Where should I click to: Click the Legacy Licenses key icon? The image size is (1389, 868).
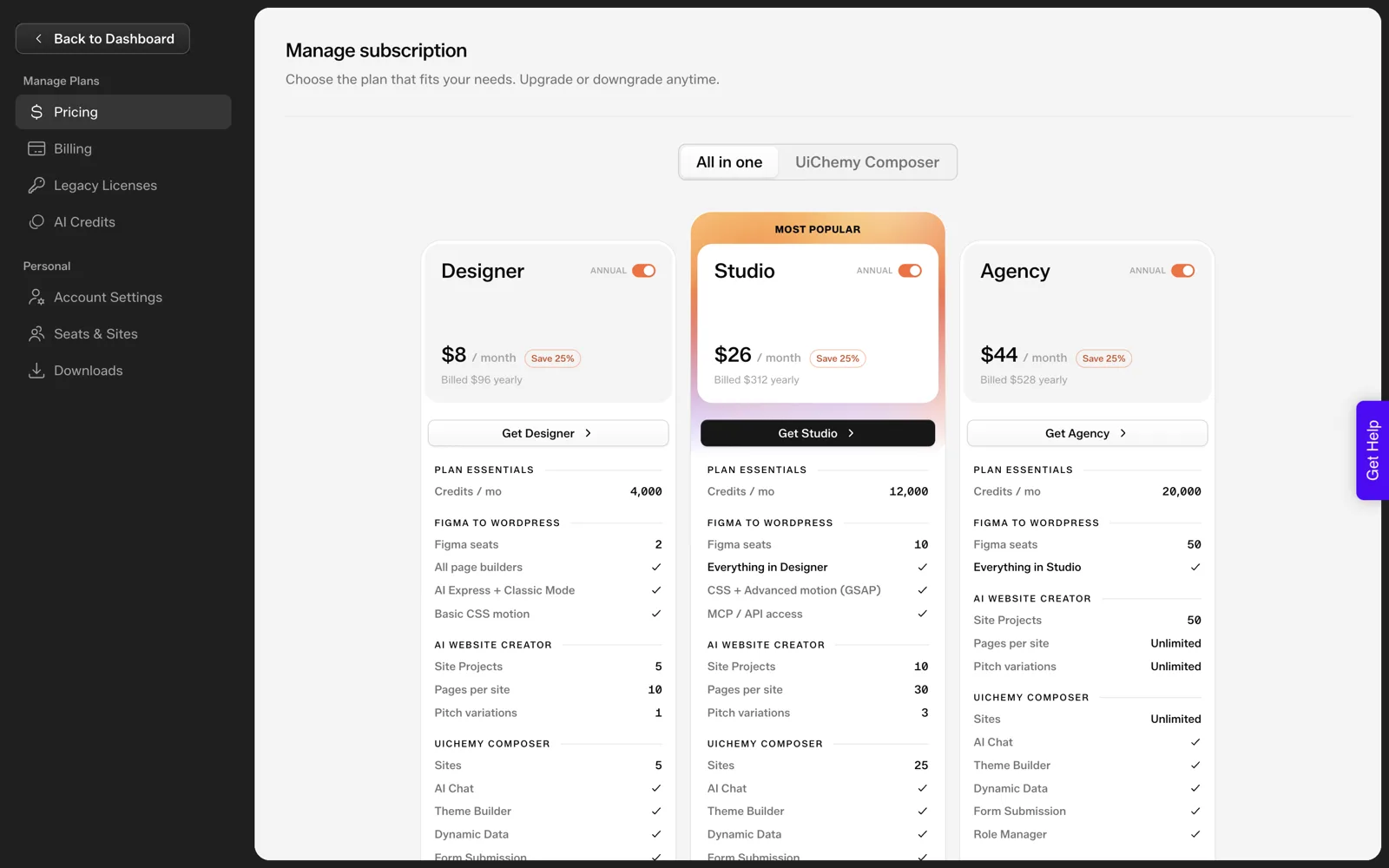point(36,185)
